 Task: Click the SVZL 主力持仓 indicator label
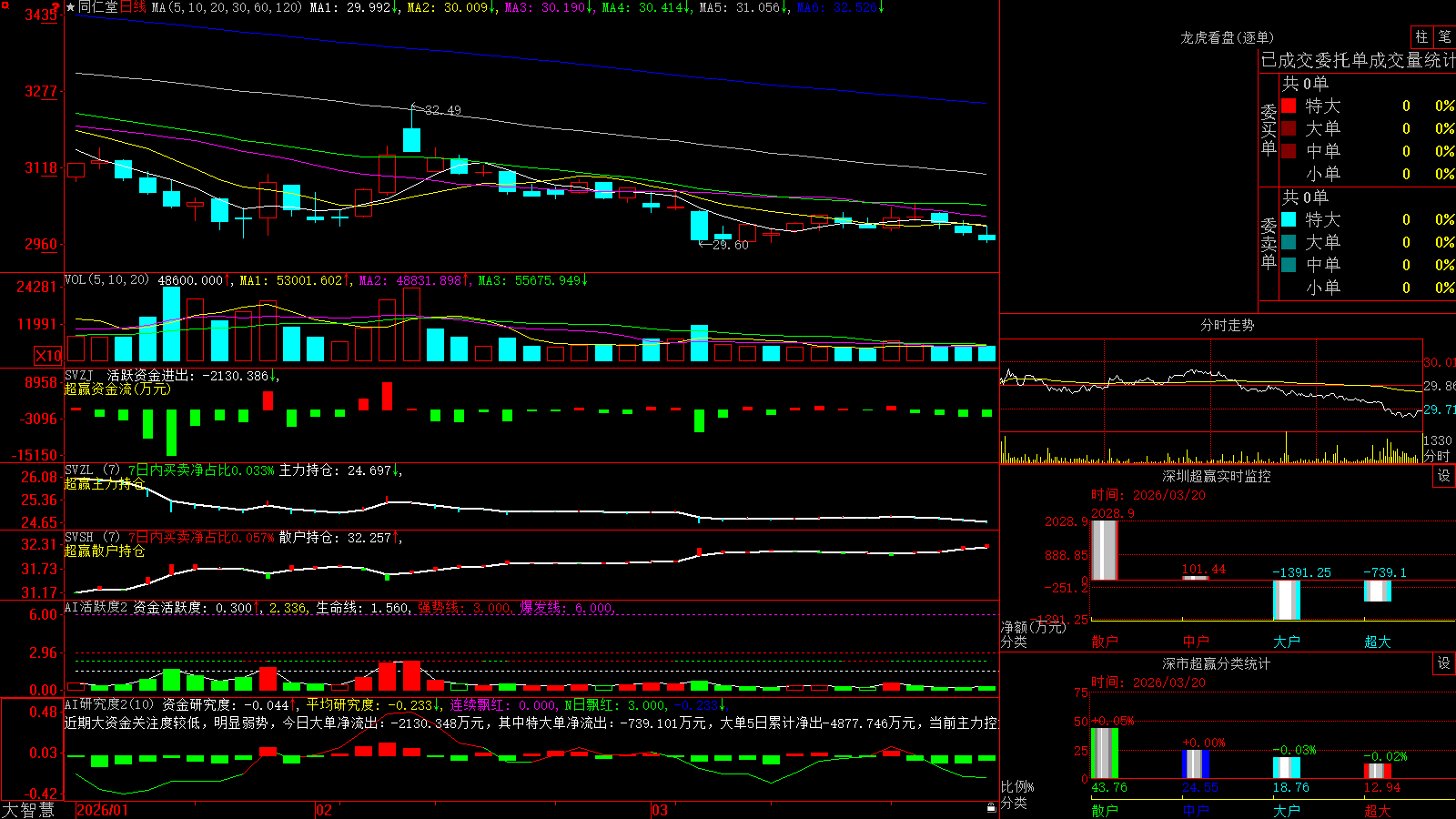[93, 470]
